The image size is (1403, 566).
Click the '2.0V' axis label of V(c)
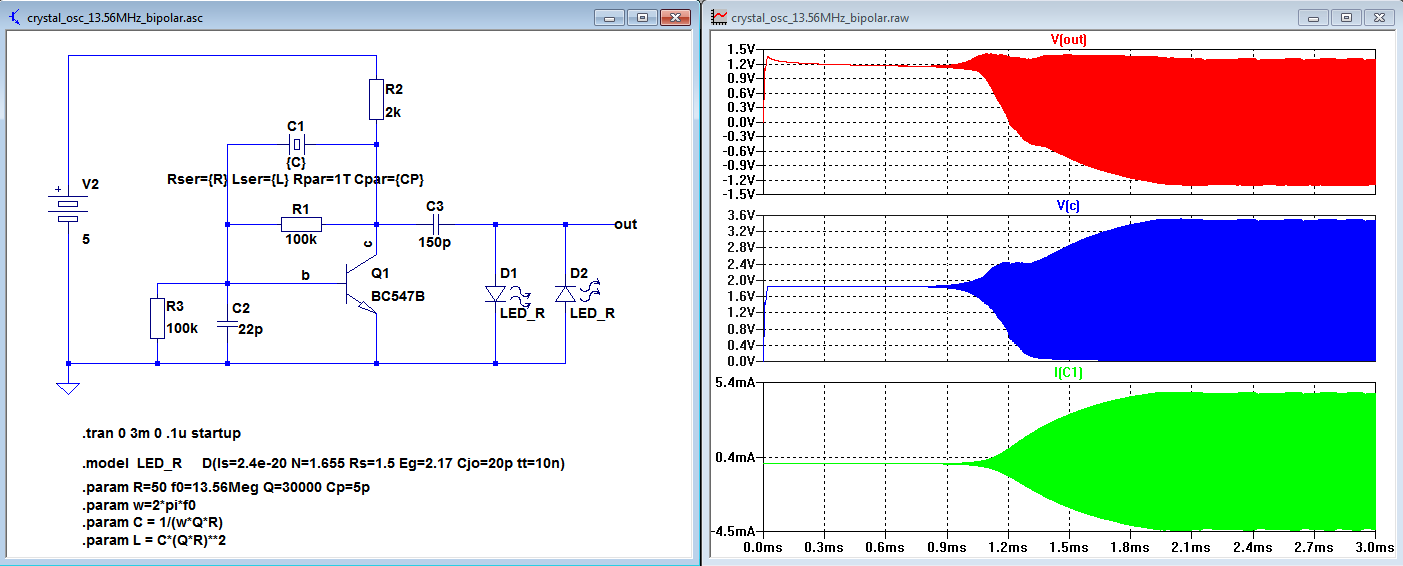740,280
